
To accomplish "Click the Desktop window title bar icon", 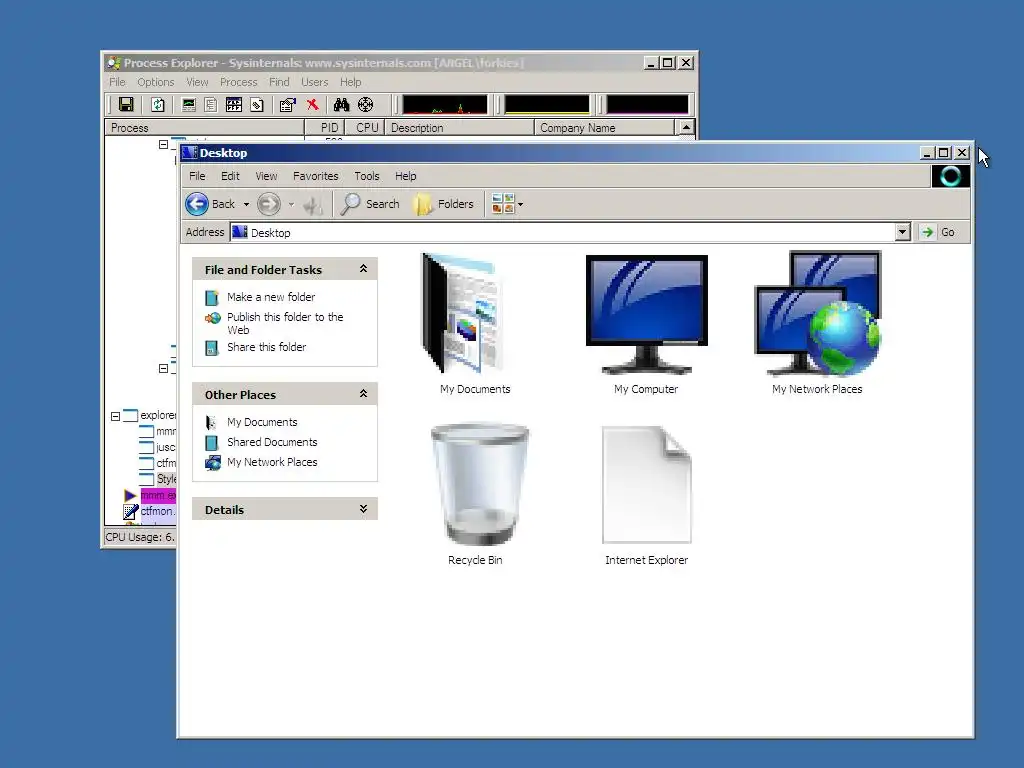I will pyautogui.click(x=189, y=152).
